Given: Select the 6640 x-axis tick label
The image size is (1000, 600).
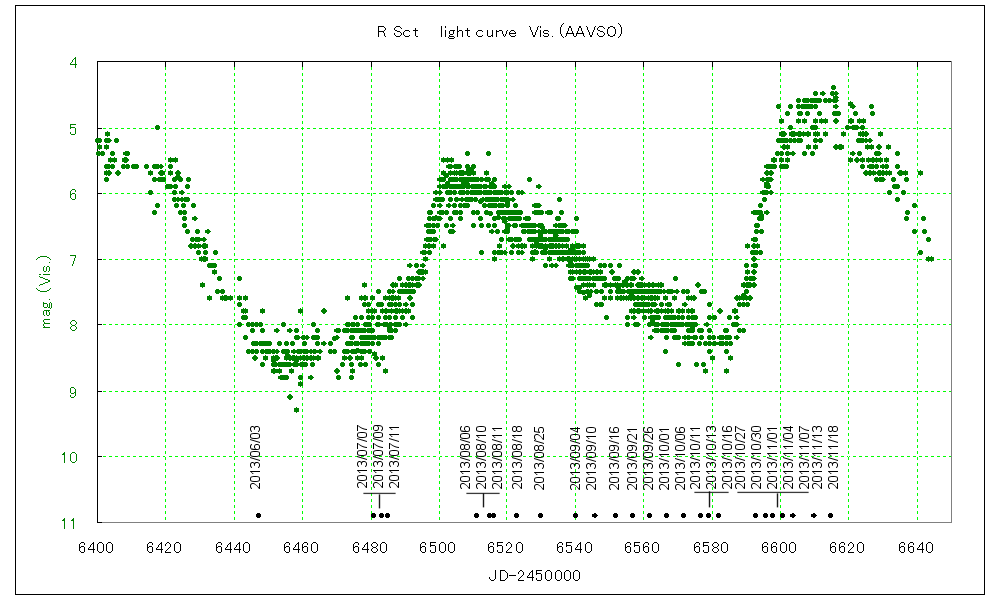Looking at the screenshot, I should [916, 547].
